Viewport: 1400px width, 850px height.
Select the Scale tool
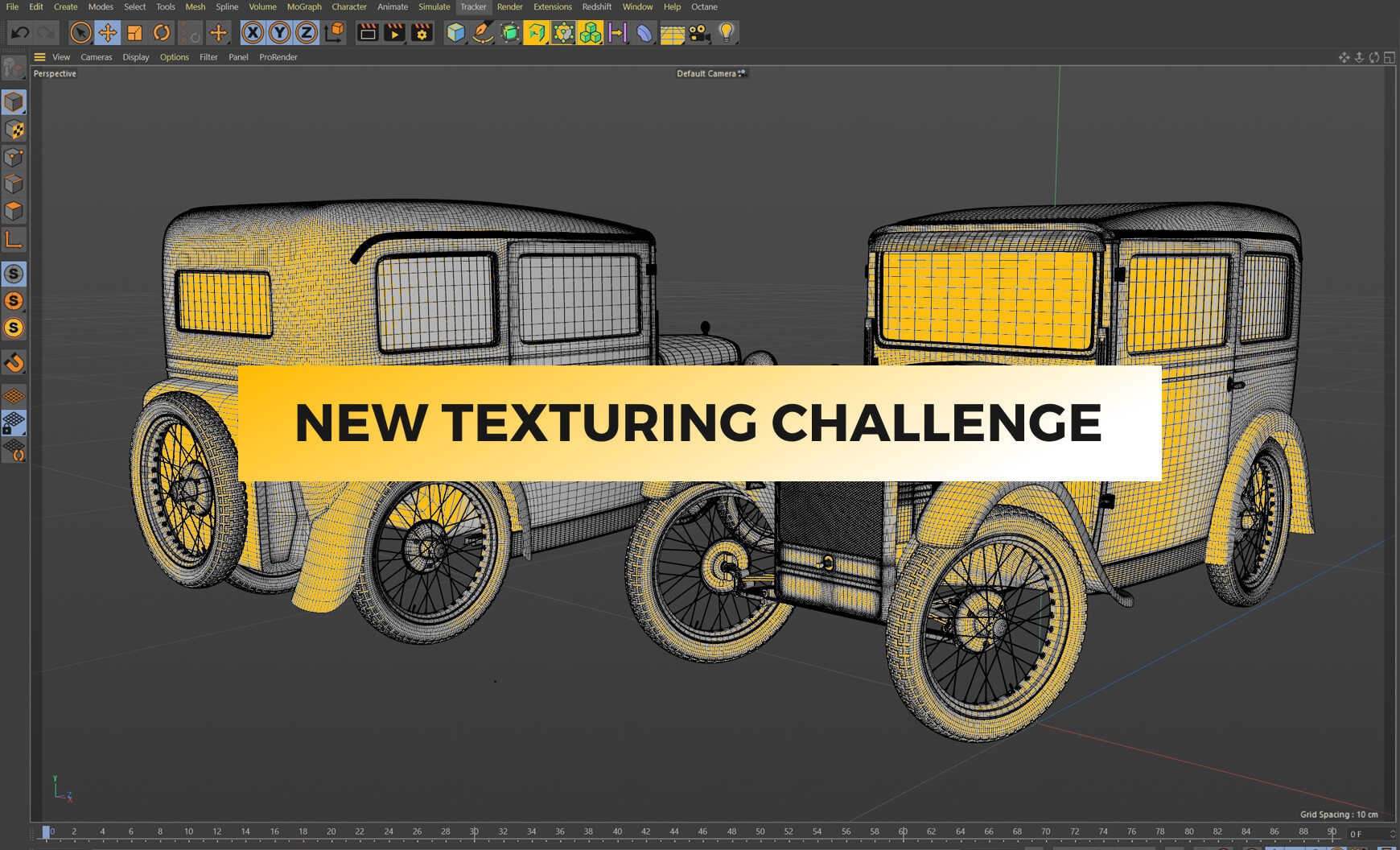[135, 33]
